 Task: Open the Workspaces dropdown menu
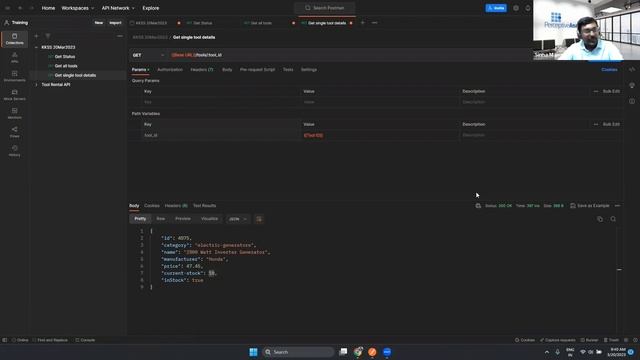78,8
